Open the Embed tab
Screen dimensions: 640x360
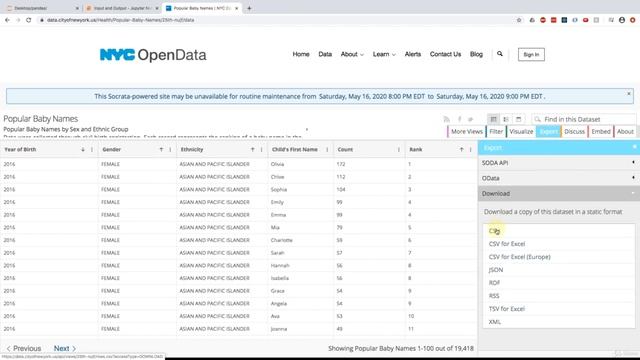[x=600, y=131]
